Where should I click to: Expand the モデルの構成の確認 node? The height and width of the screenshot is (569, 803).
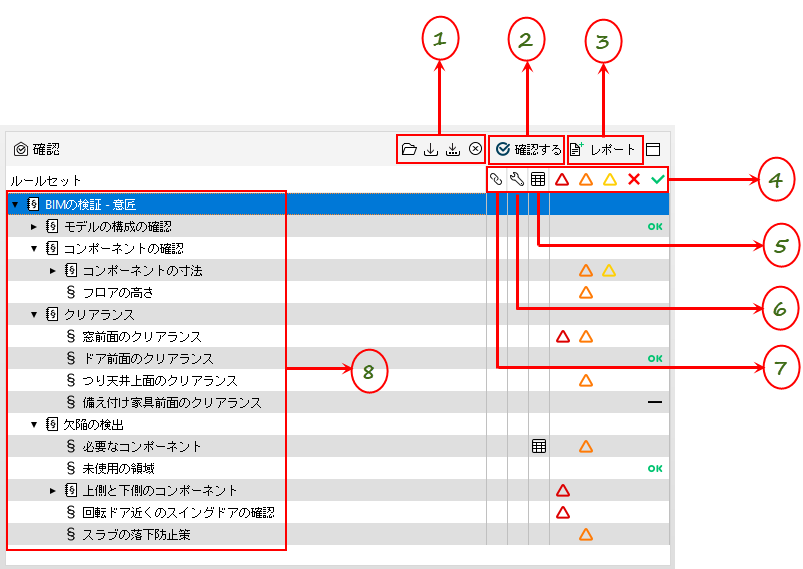[x=34, y=226]
